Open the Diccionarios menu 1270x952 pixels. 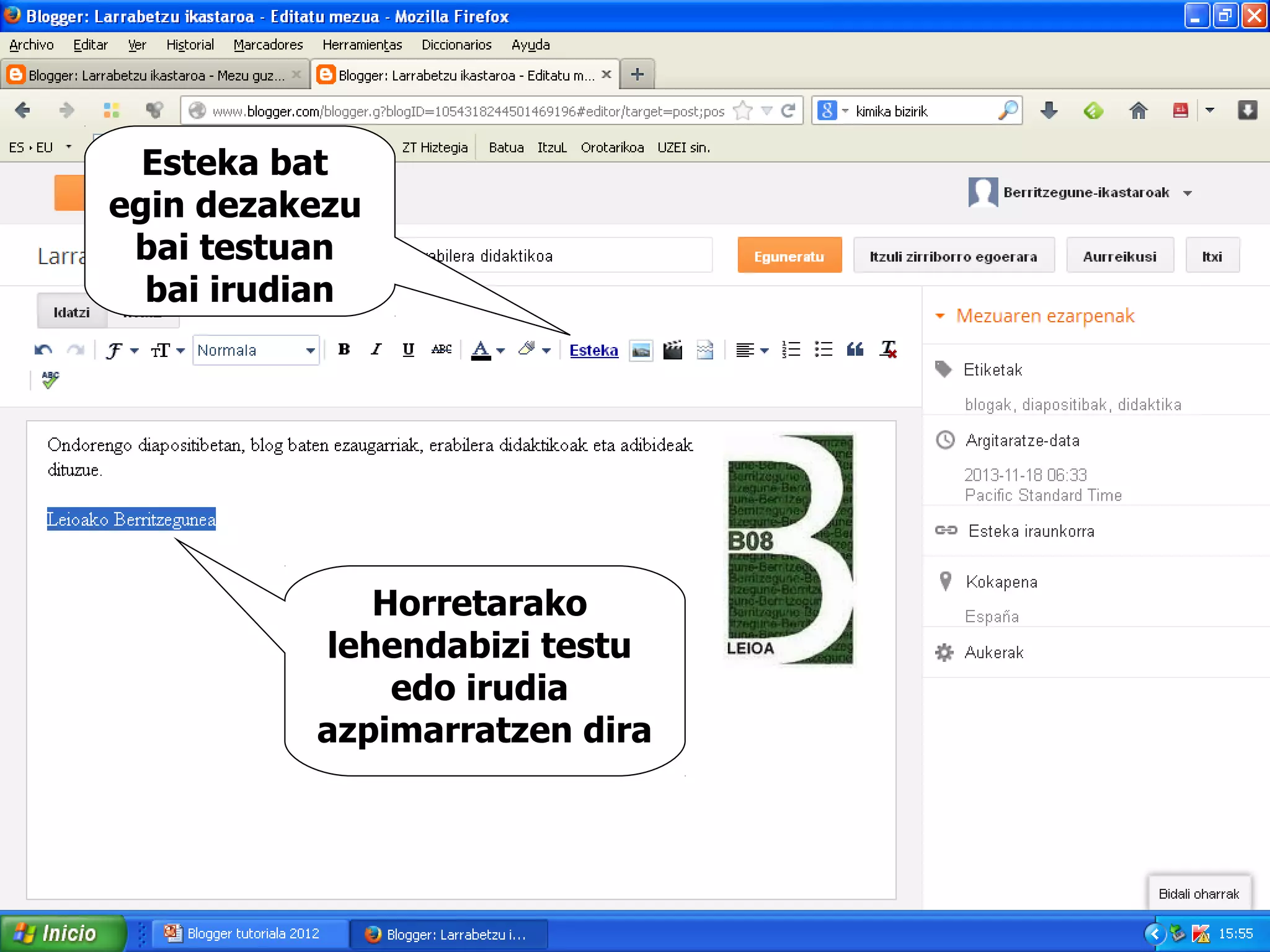pyautogui.click(x=456, y=45)
